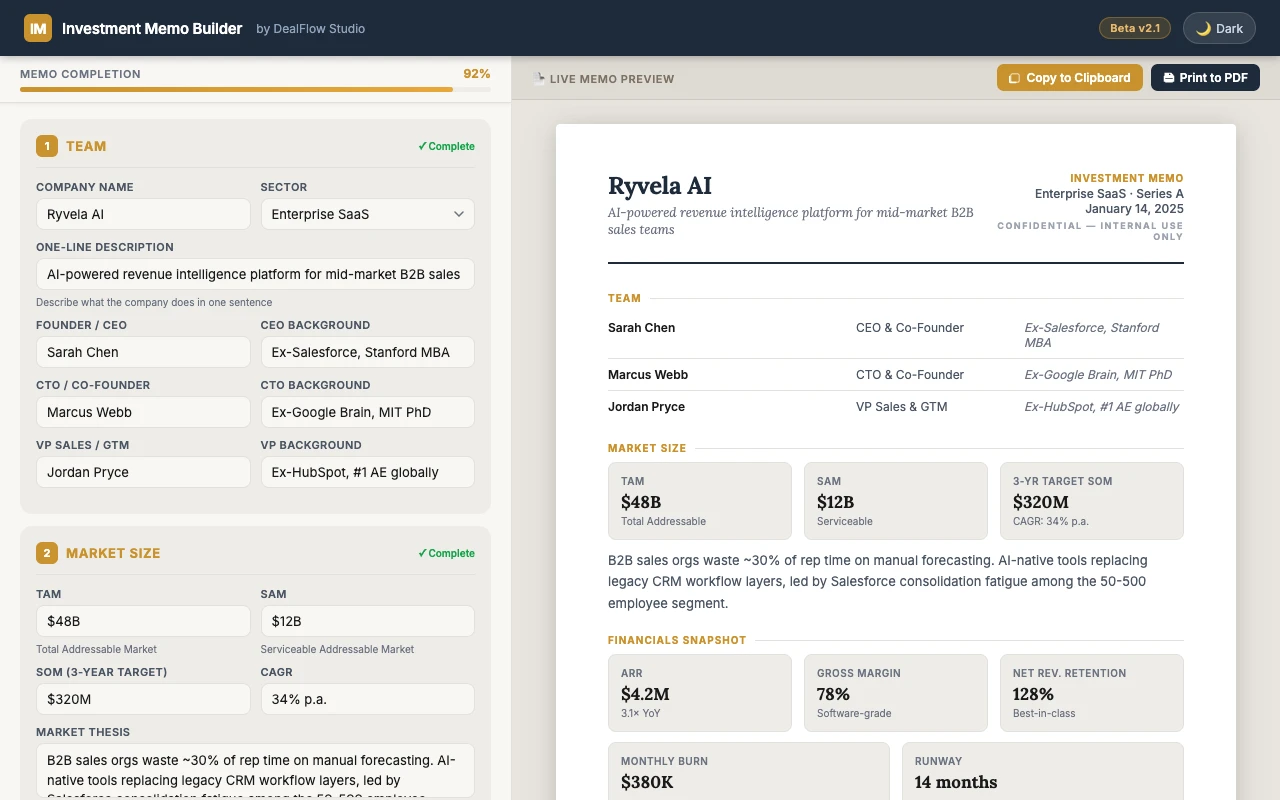This screenshot has height=800, width=1280.
Task: Select the CTO / Co-Founder field
Action: (143, 412)
